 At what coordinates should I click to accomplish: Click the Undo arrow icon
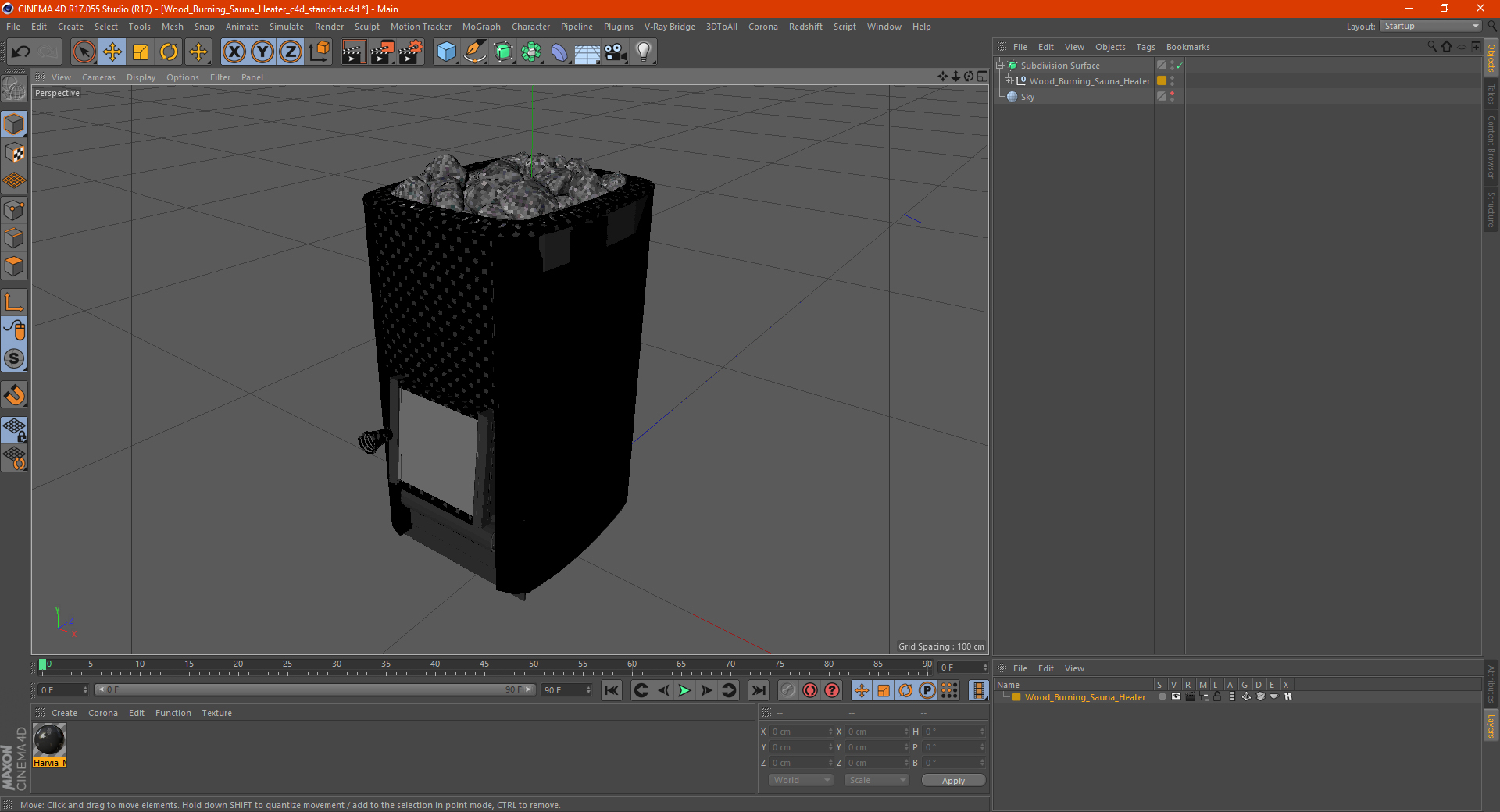coord(21,52)
